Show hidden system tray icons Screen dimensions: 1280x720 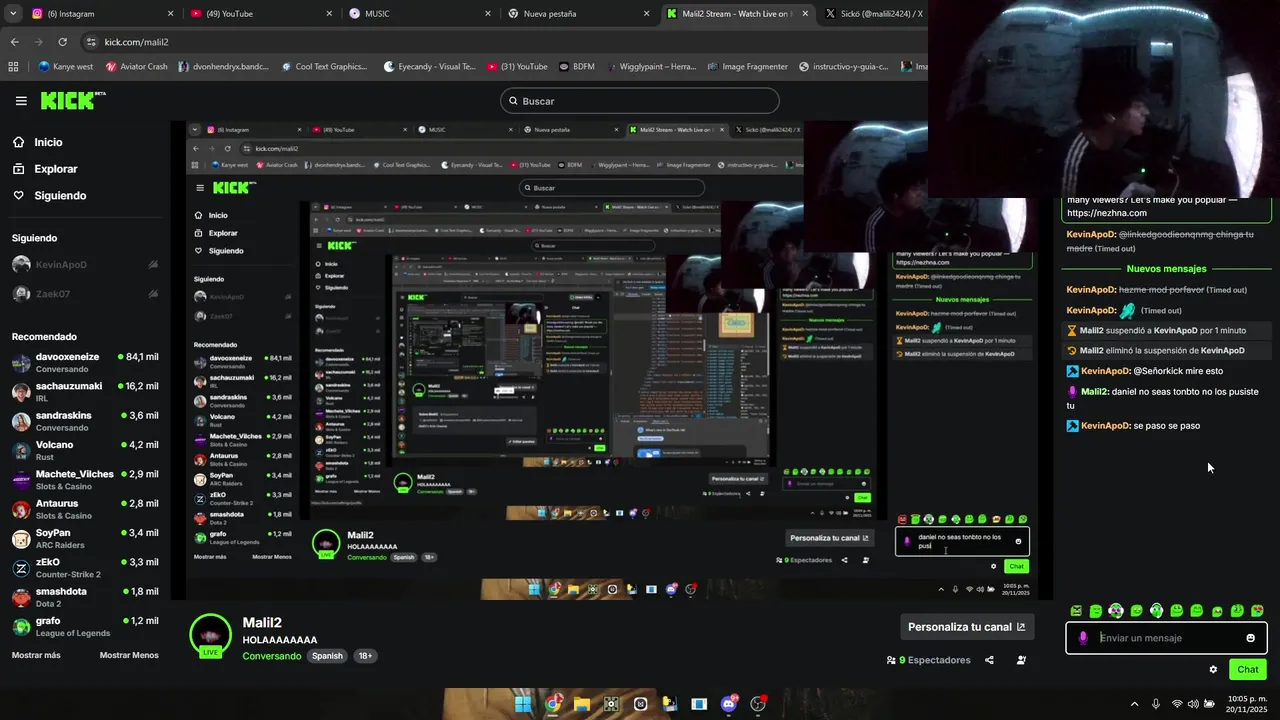click(x=1134, y=704)
